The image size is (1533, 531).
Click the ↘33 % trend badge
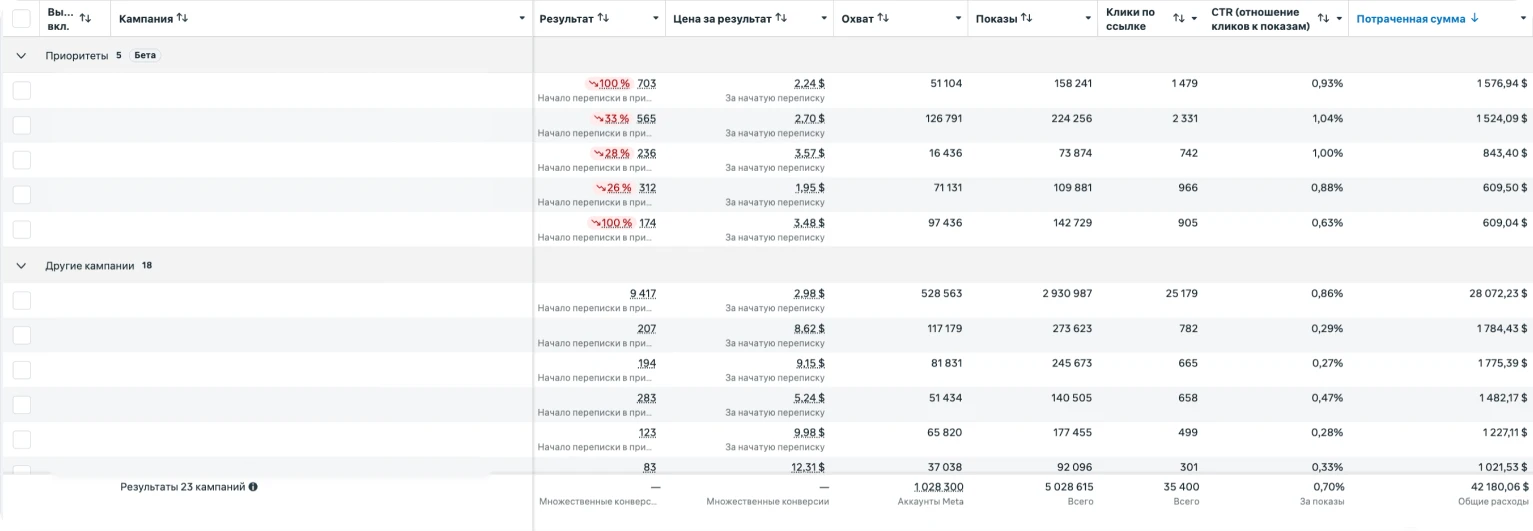coord(611,119)
